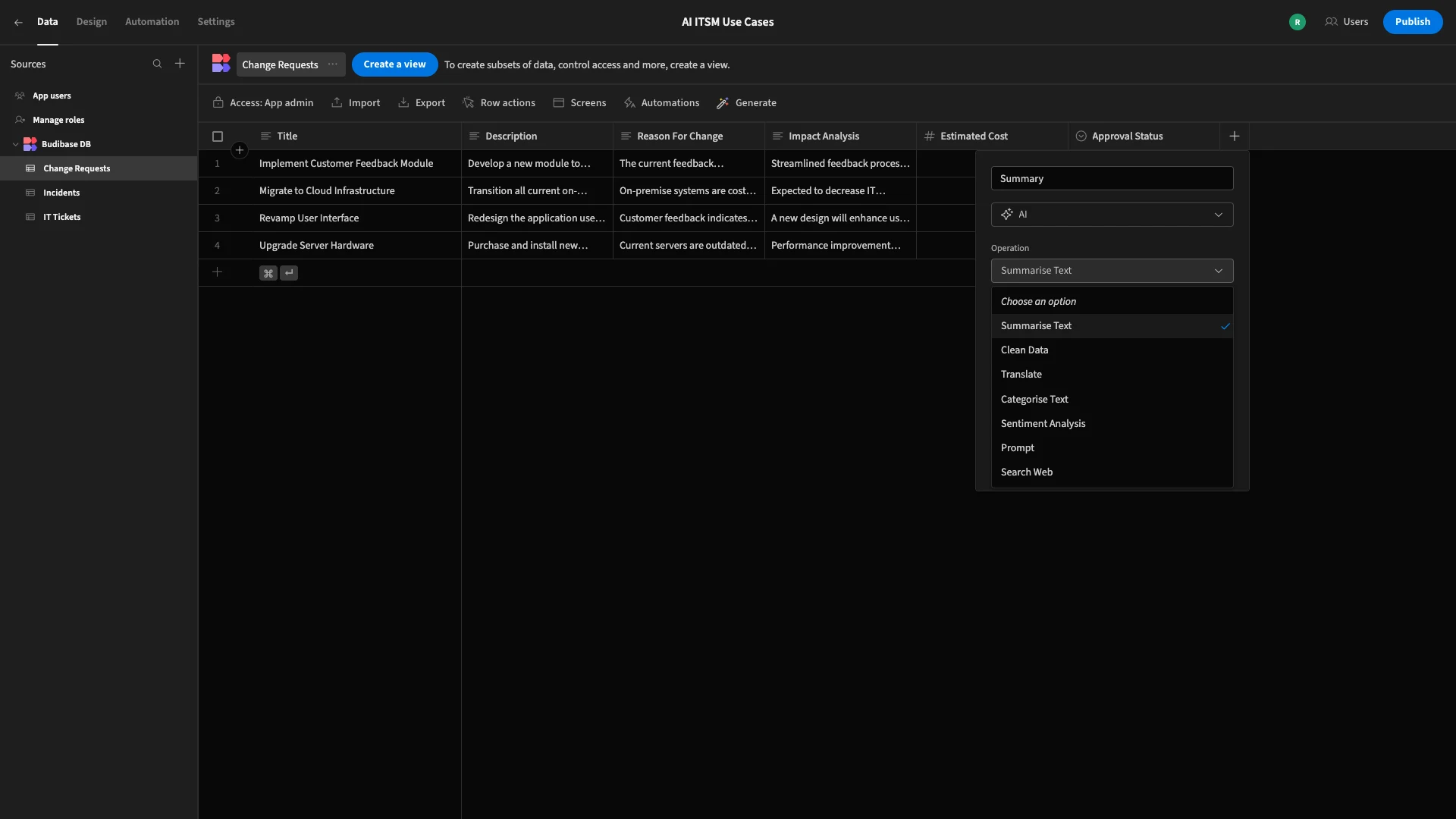Open Automations from the table toolbar
Screen dimensions: 1456x819
(661, 103)
